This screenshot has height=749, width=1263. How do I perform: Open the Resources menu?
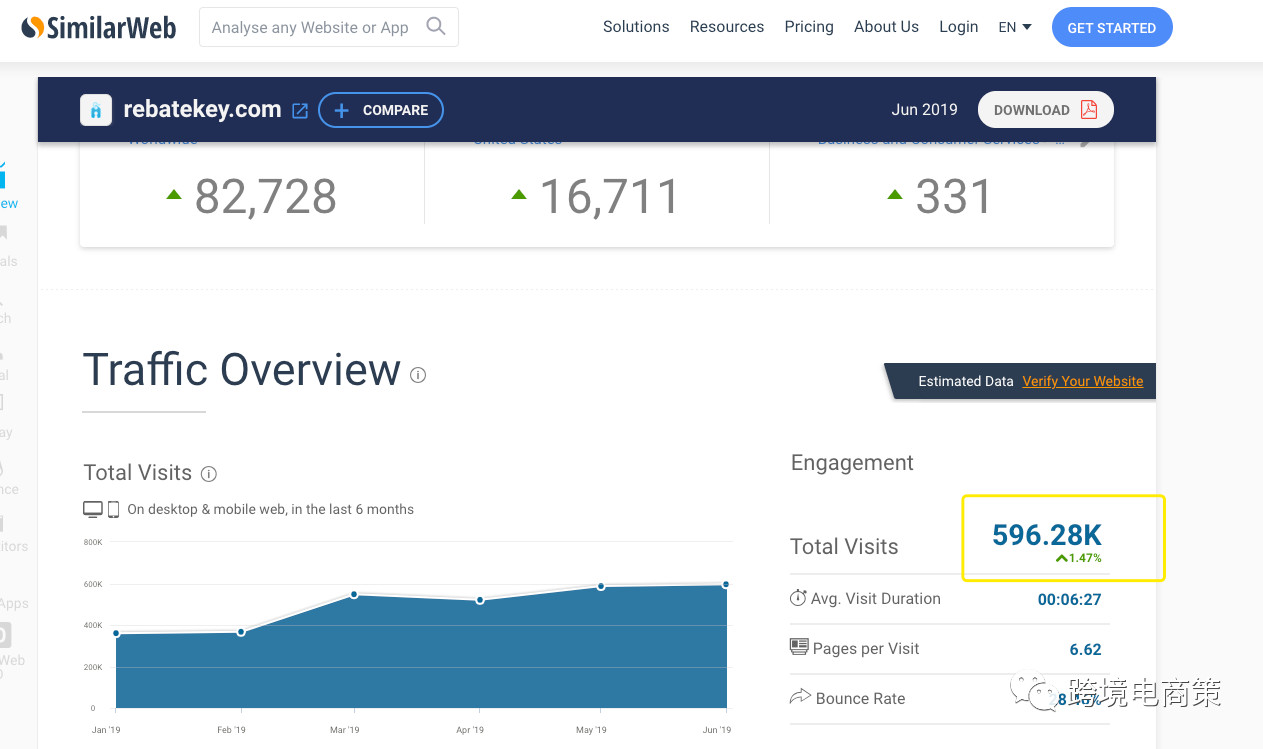(727, 27)
